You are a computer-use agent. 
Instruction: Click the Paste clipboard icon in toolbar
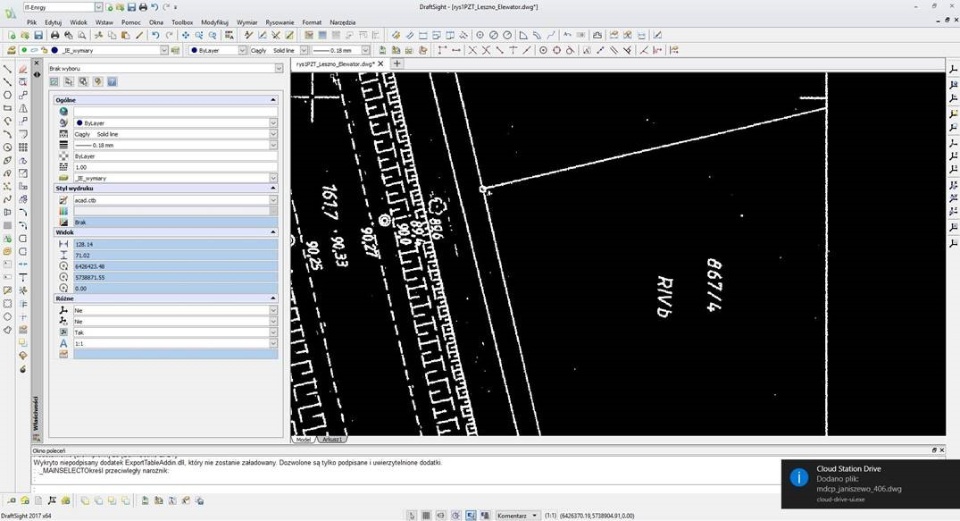(126, 36)
